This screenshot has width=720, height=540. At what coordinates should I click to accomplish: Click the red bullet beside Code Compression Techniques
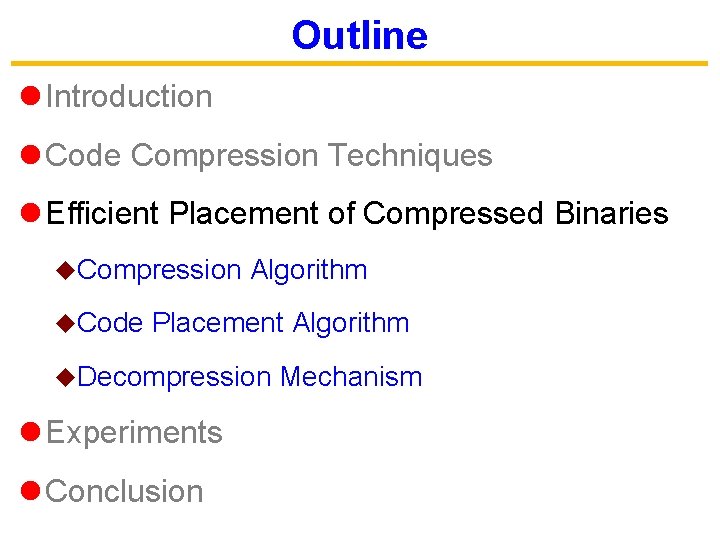click(x=30, y=156)
